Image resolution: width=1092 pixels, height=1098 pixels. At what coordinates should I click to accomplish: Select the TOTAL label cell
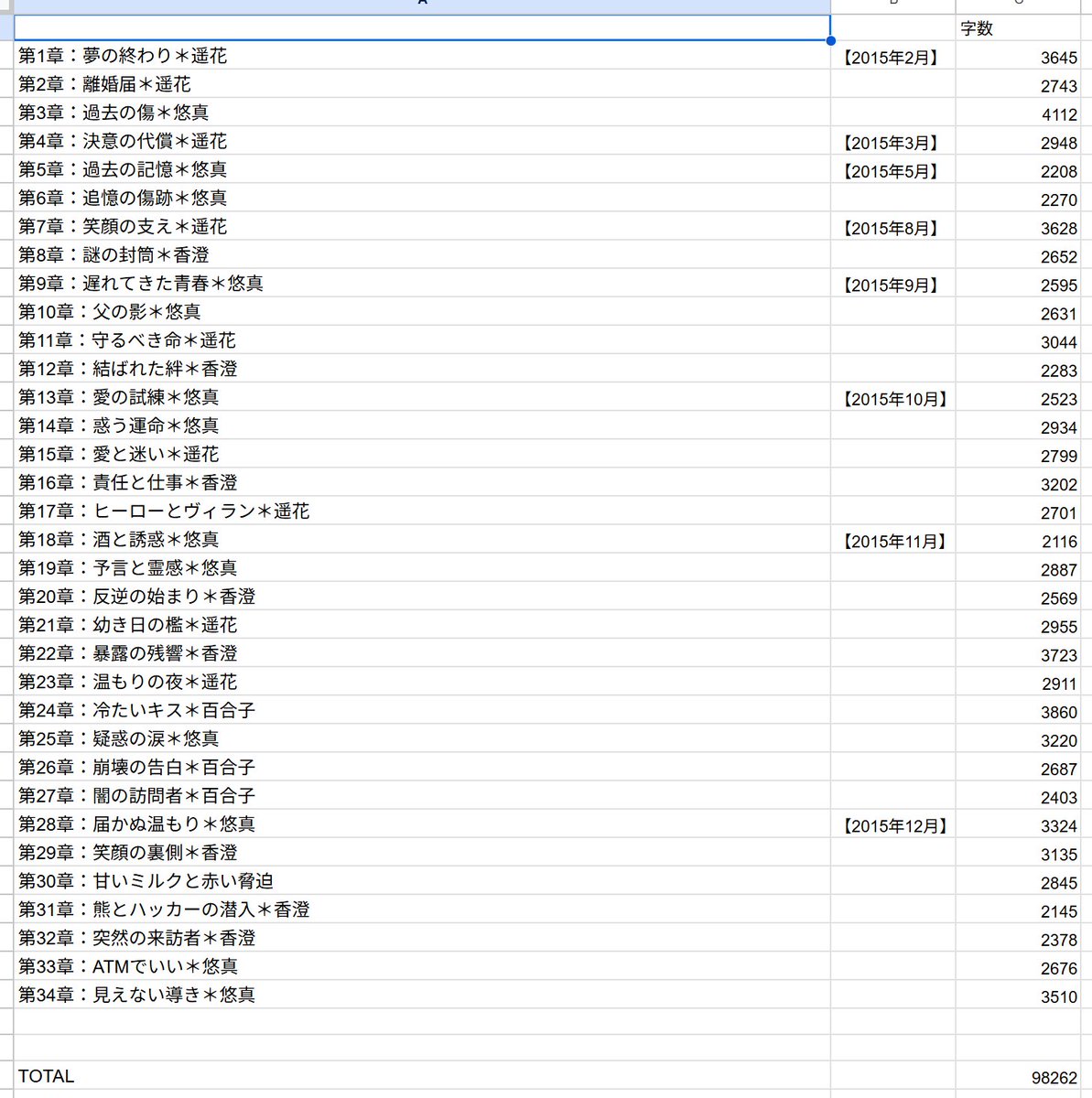coord(422,1076)
